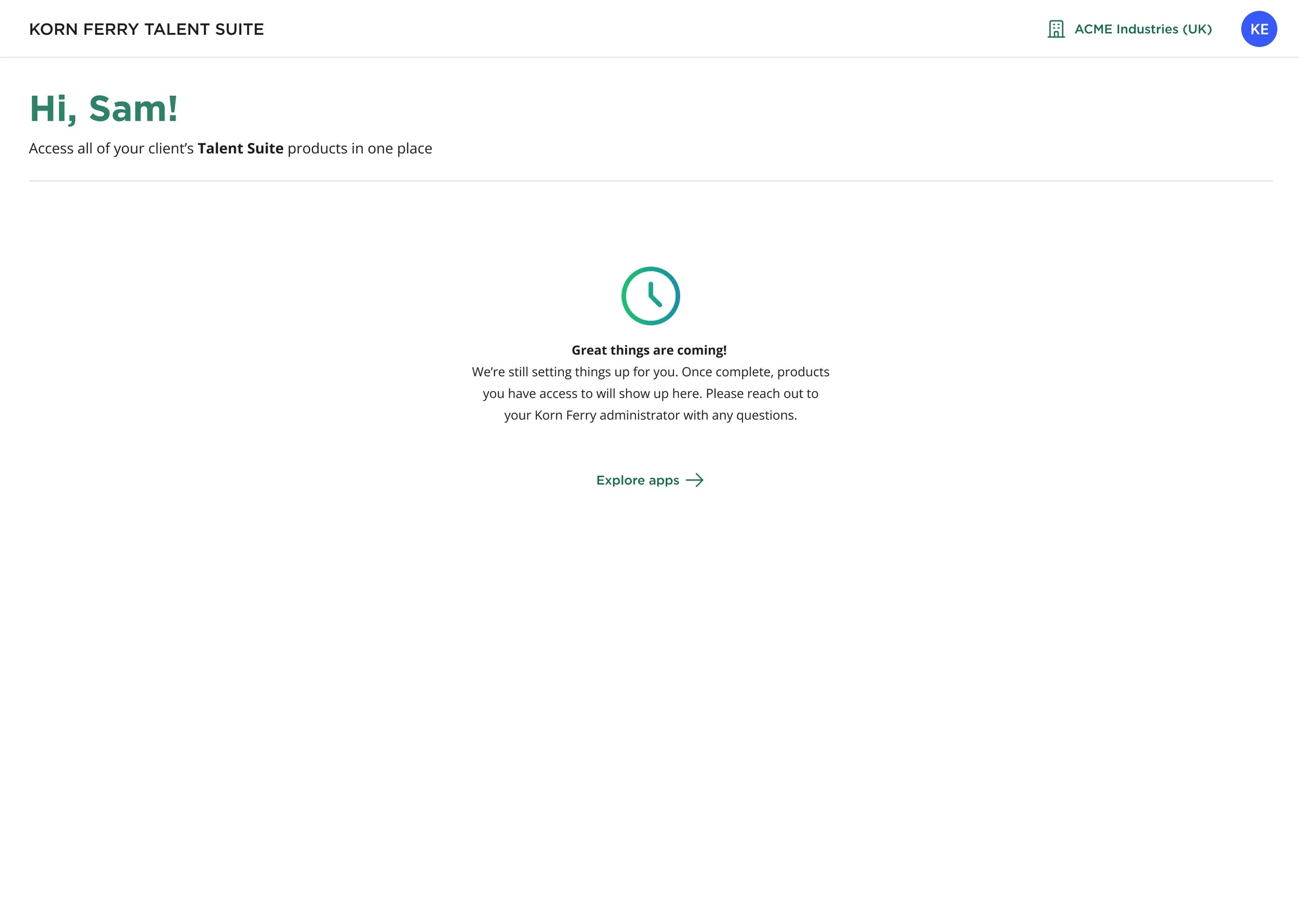Click the right-pointing arrow after Explore apps
Image resolution: width=1299 pixels, height=924 pixels.
[695, 480]
